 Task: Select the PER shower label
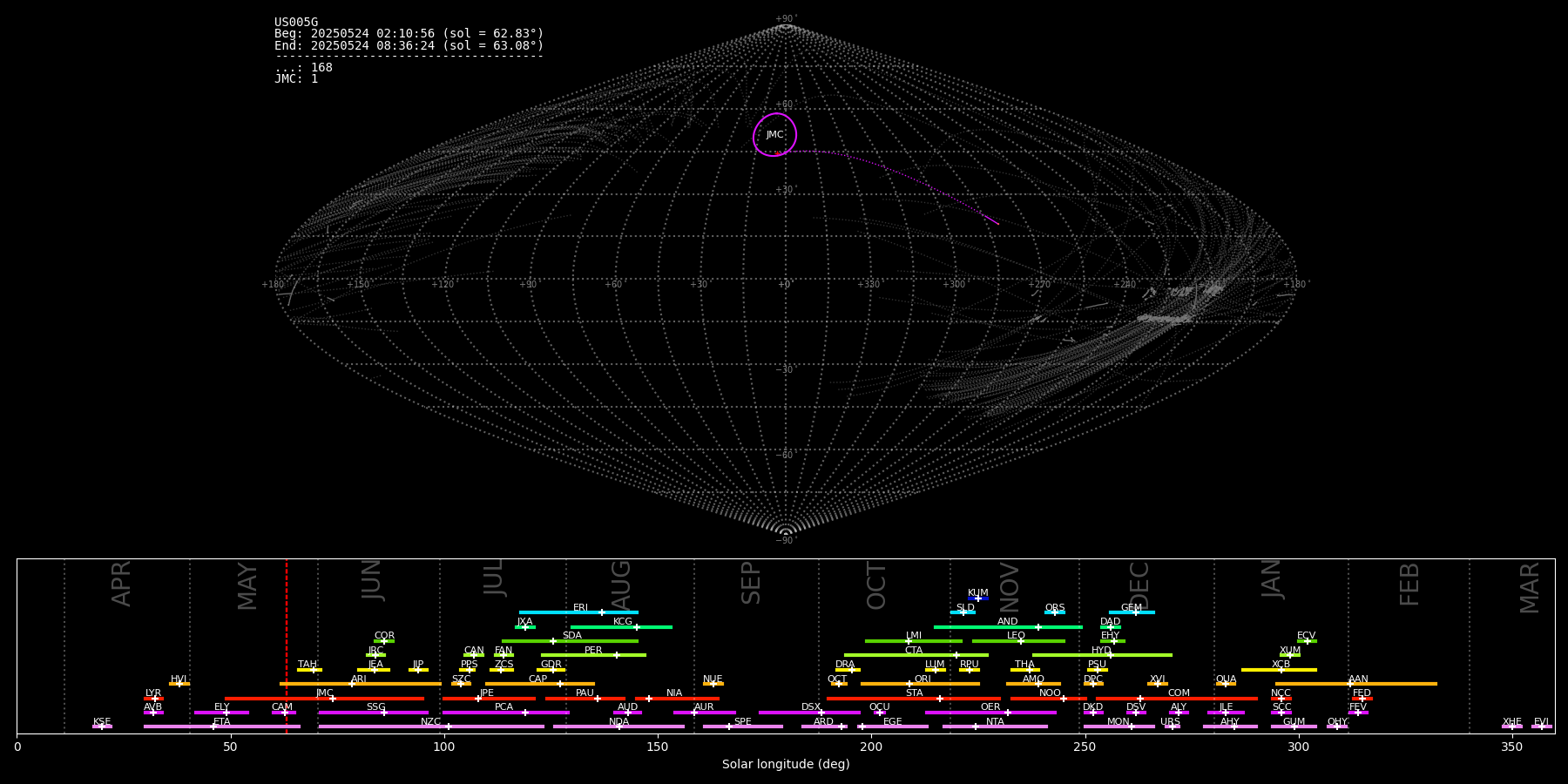(593, 651)
